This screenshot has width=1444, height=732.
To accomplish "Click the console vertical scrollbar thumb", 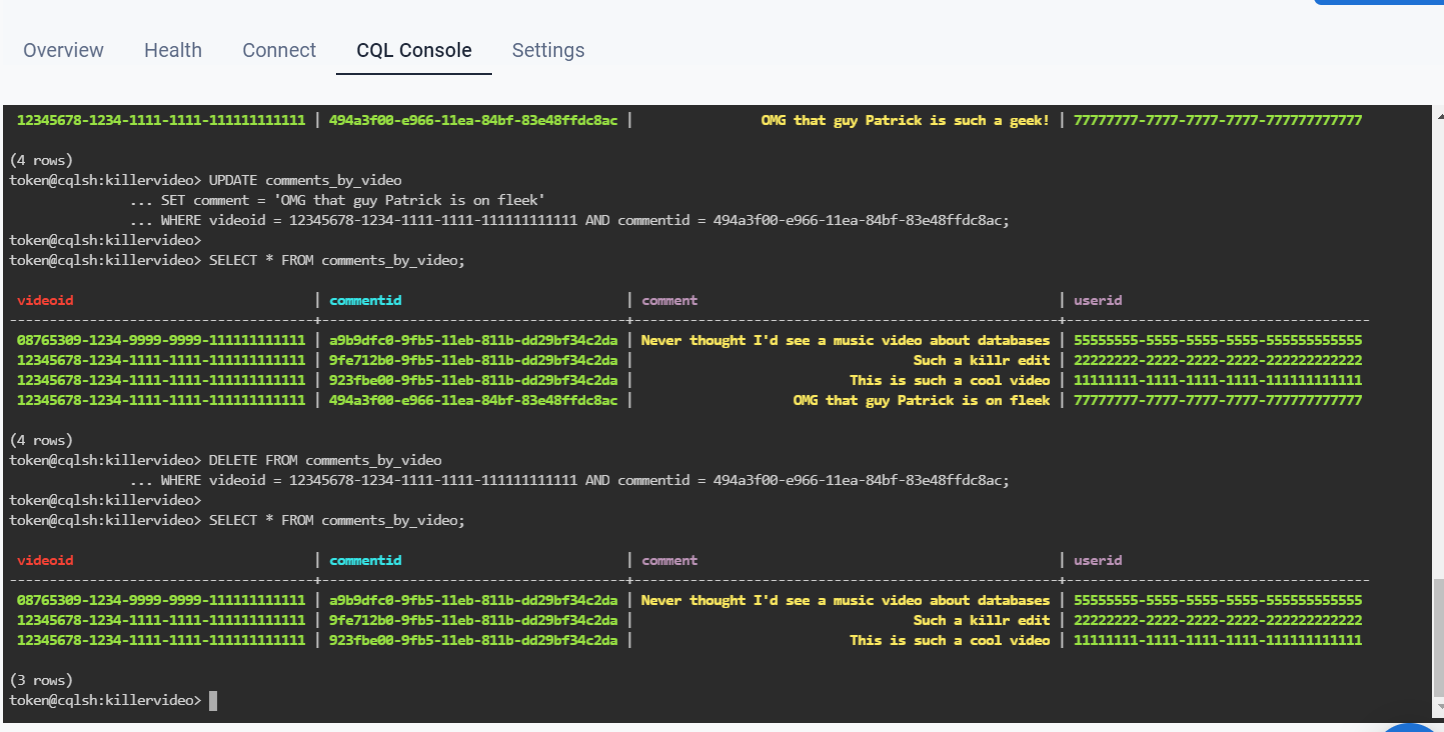I will 1438,637.
